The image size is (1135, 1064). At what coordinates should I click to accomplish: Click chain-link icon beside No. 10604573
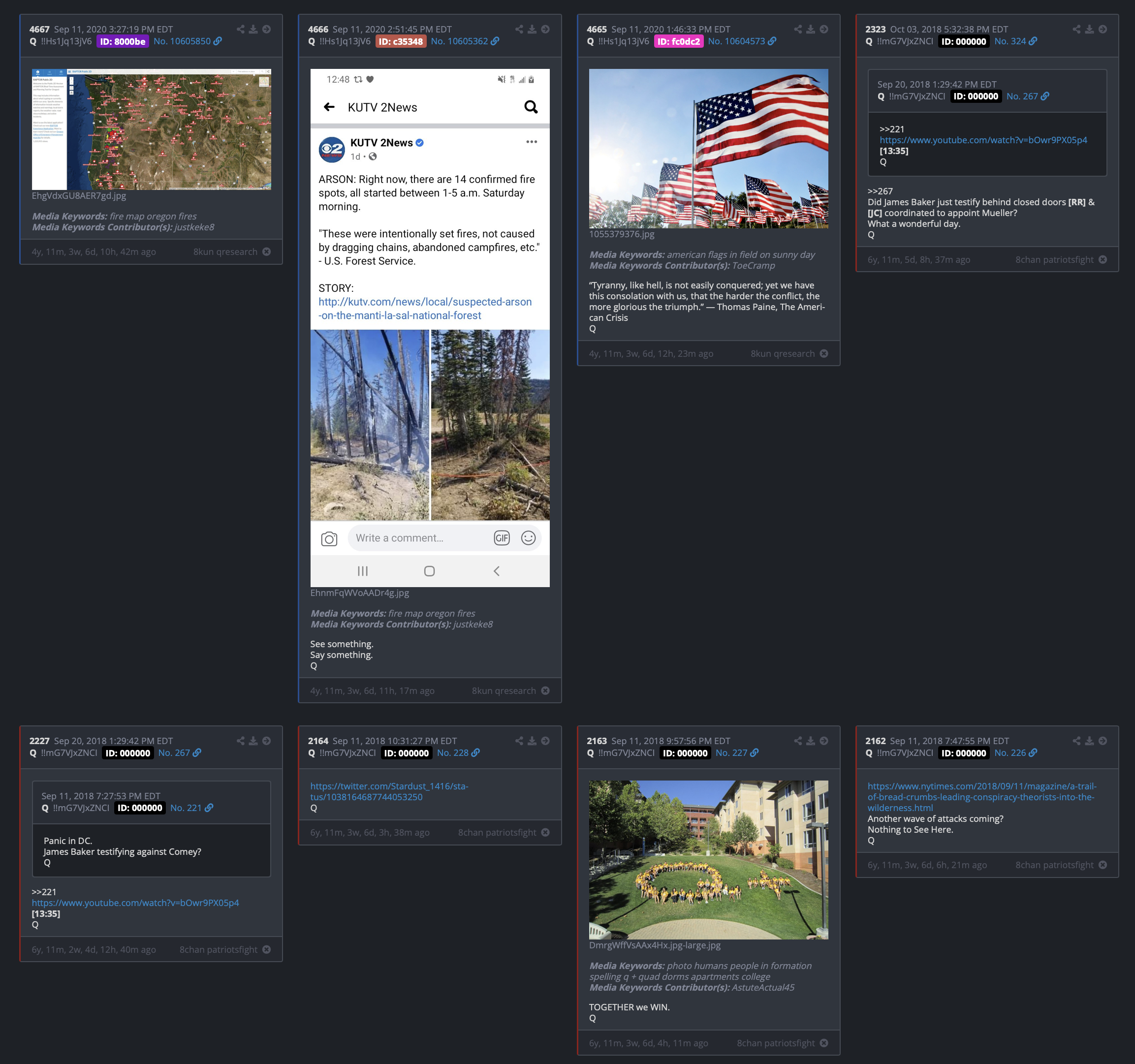click(772, 41)
